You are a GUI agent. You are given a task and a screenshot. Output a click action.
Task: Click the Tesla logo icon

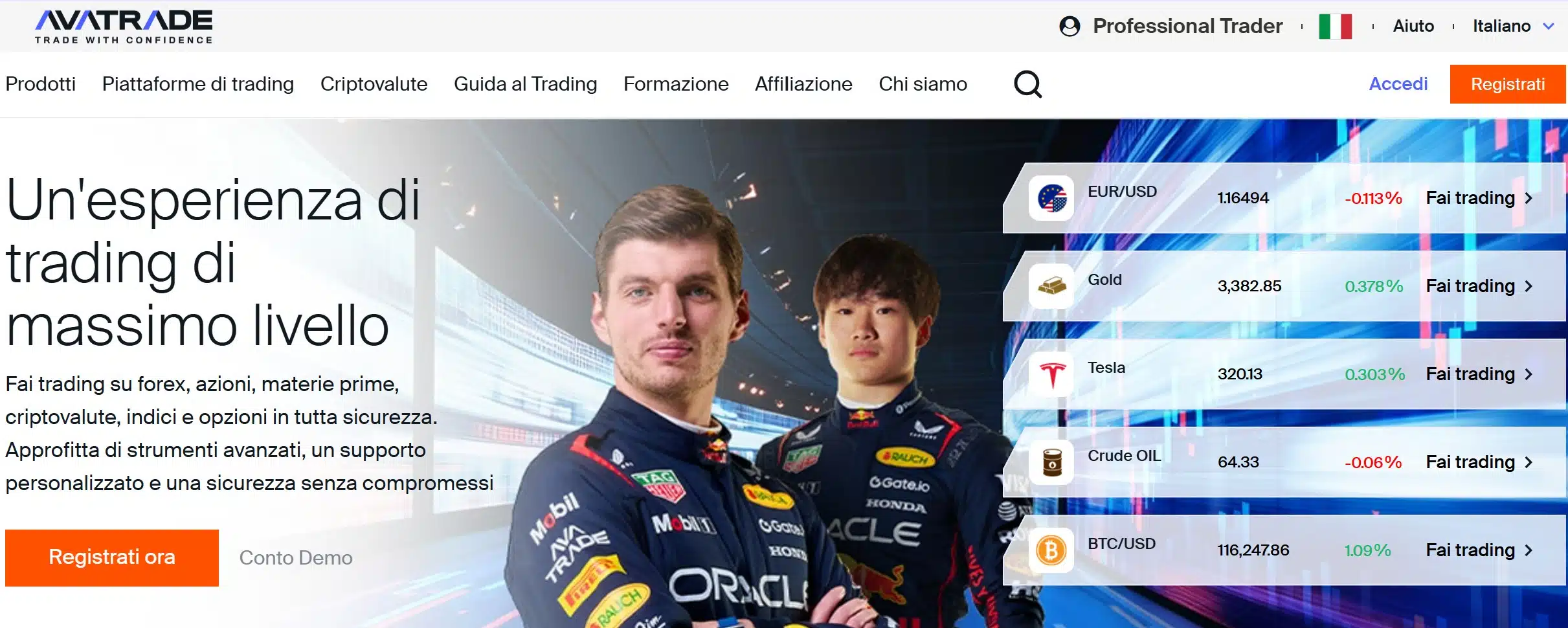[1051, 374]
